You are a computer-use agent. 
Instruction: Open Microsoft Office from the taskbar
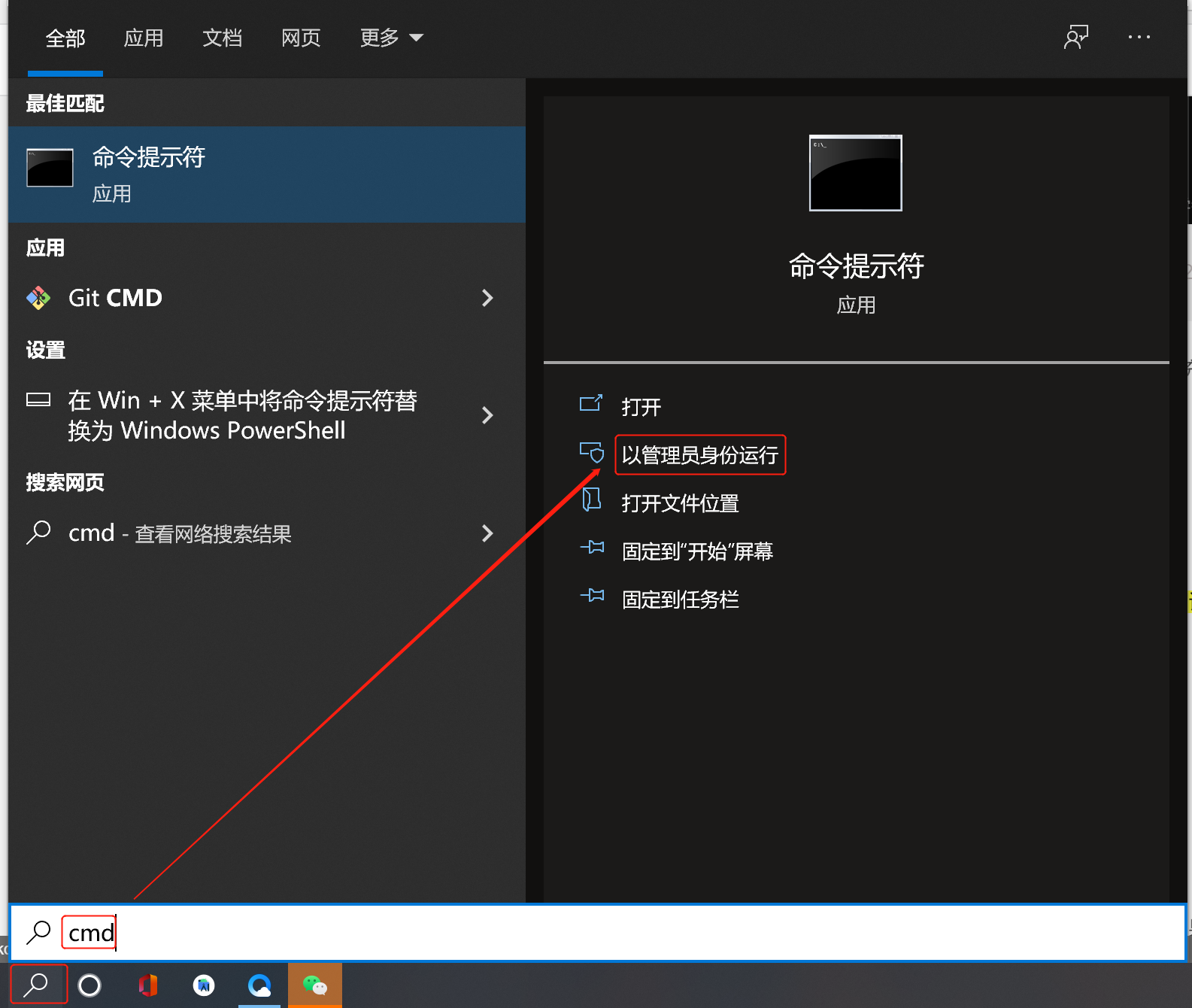pyautogui.click(x=148, y=985)
